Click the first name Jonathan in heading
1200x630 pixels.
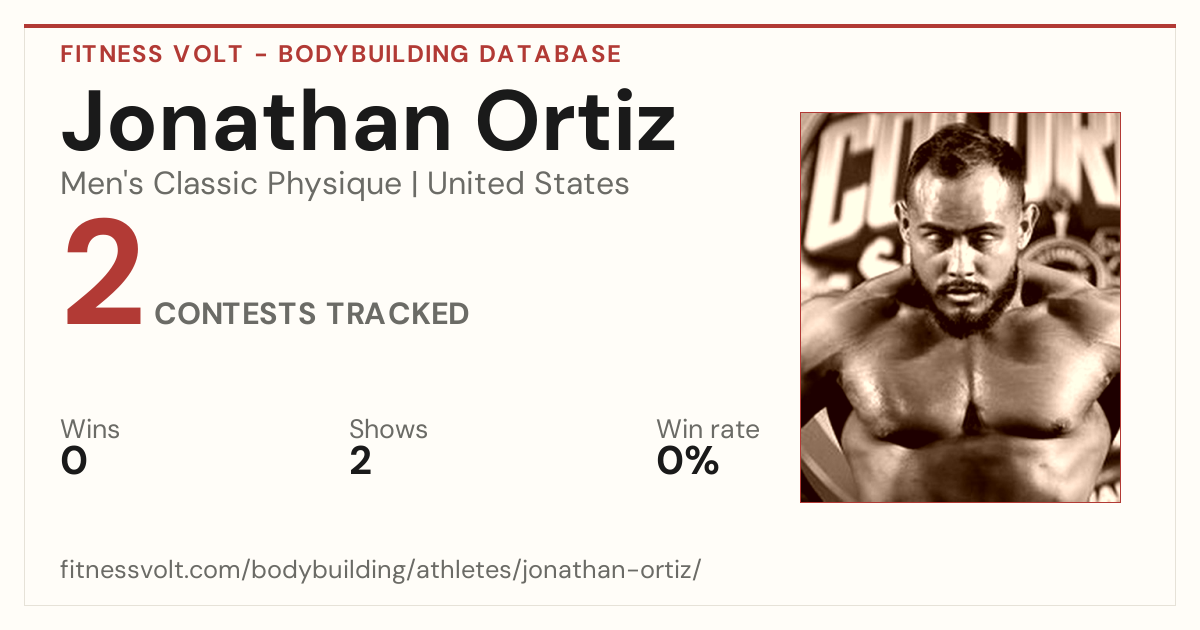click(x=256, y=120)
